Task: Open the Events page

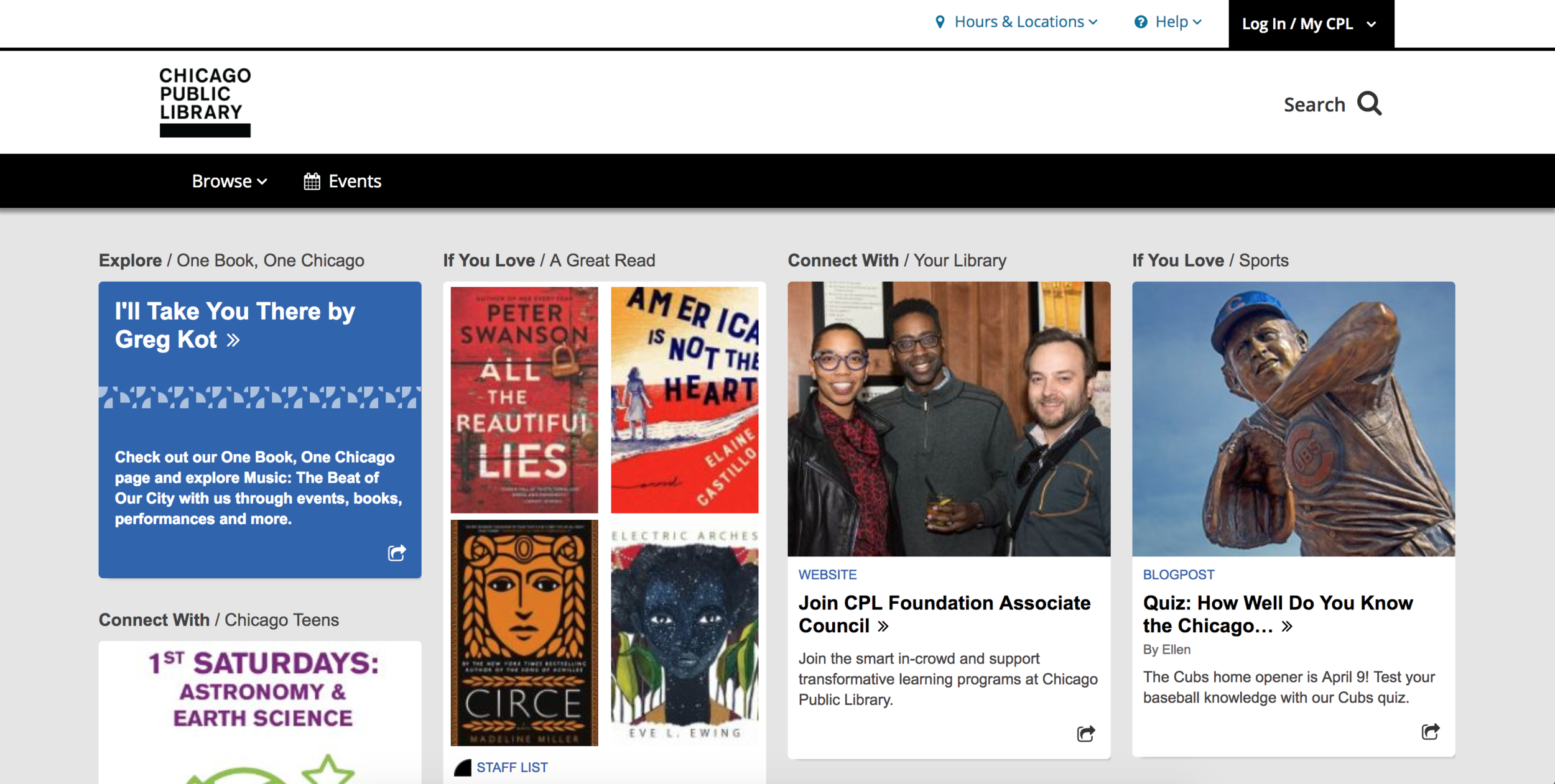Action: pos(343,182)
